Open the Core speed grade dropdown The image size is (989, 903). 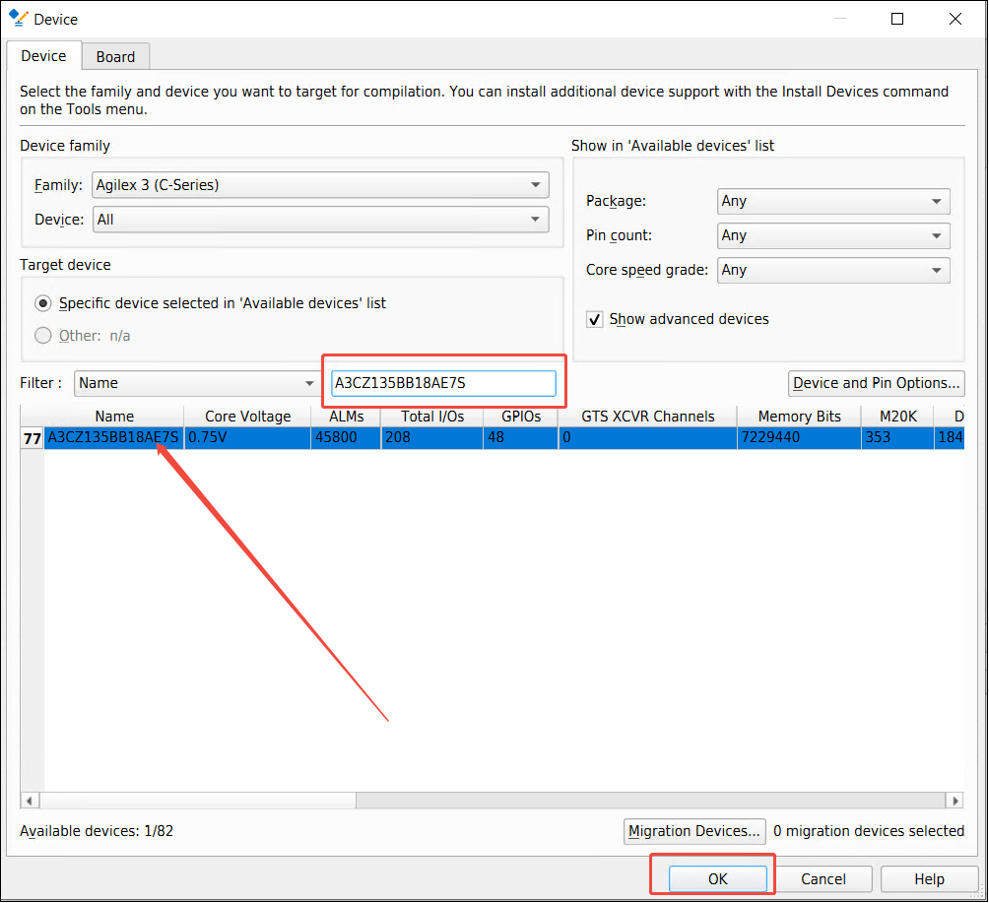tap(833, 270)
